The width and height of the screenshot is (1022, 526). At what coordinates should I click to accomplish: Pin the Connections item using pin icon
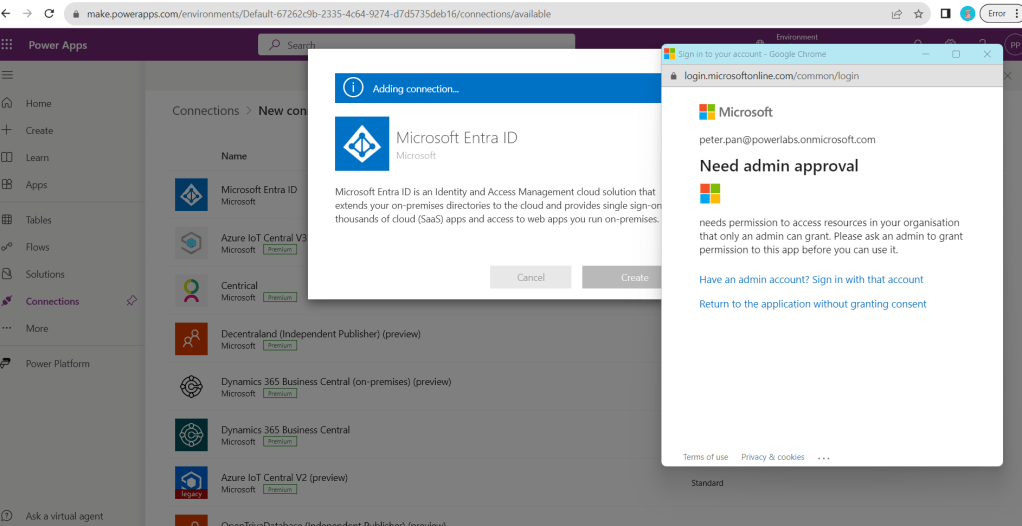pyautogui.click(x=132, y=301)
